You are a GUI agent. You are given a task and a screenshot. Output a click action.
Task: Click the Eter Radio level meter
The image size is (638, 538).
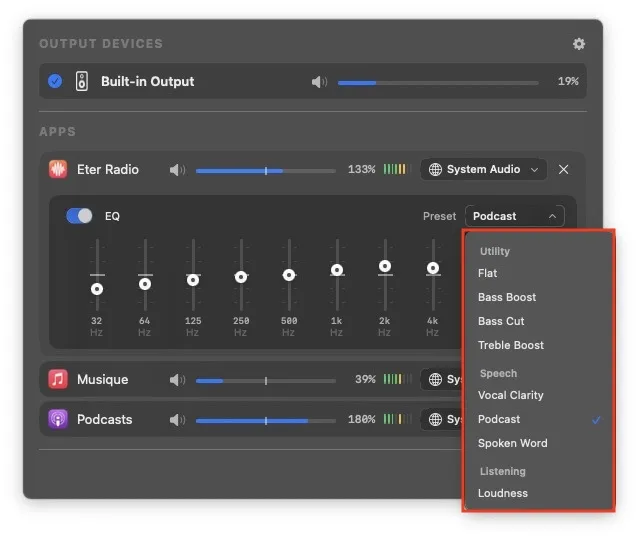pyautogui.click(x=396, y=169)
